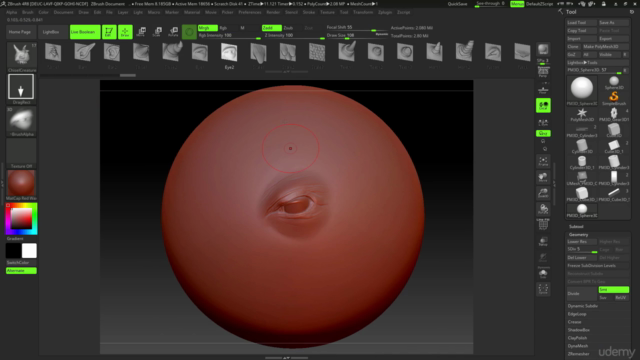Expand the EdgeLoop section
Screen dimensions: 640x360
[577, 314]
